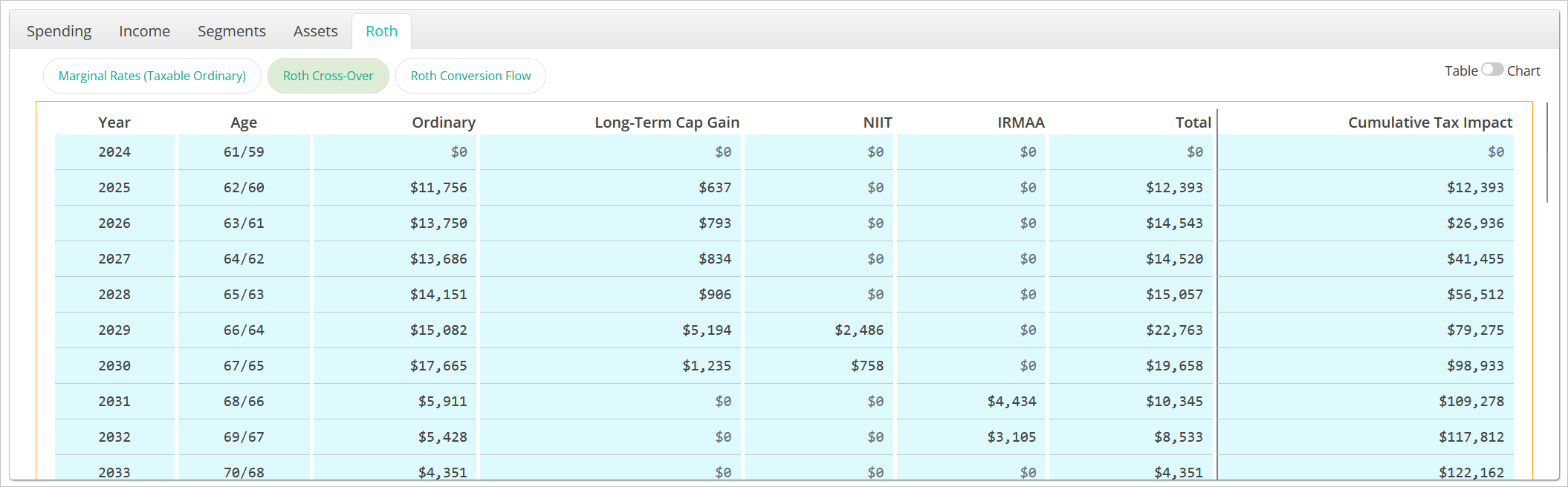Image resolution: width=1568 pixels, height=487 pixels.
Task: Select the 2029 year cell
Action: coord(114,330)
